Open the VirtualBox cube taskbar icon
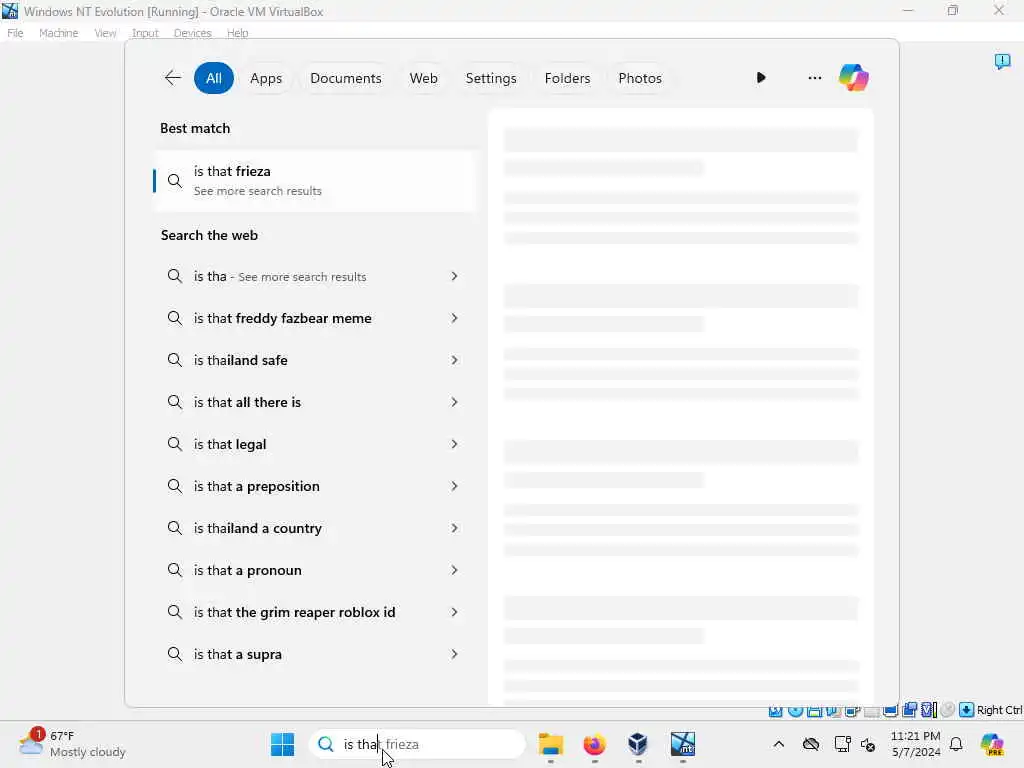This screenshot has width=1024, height=768. pos(638,744)
